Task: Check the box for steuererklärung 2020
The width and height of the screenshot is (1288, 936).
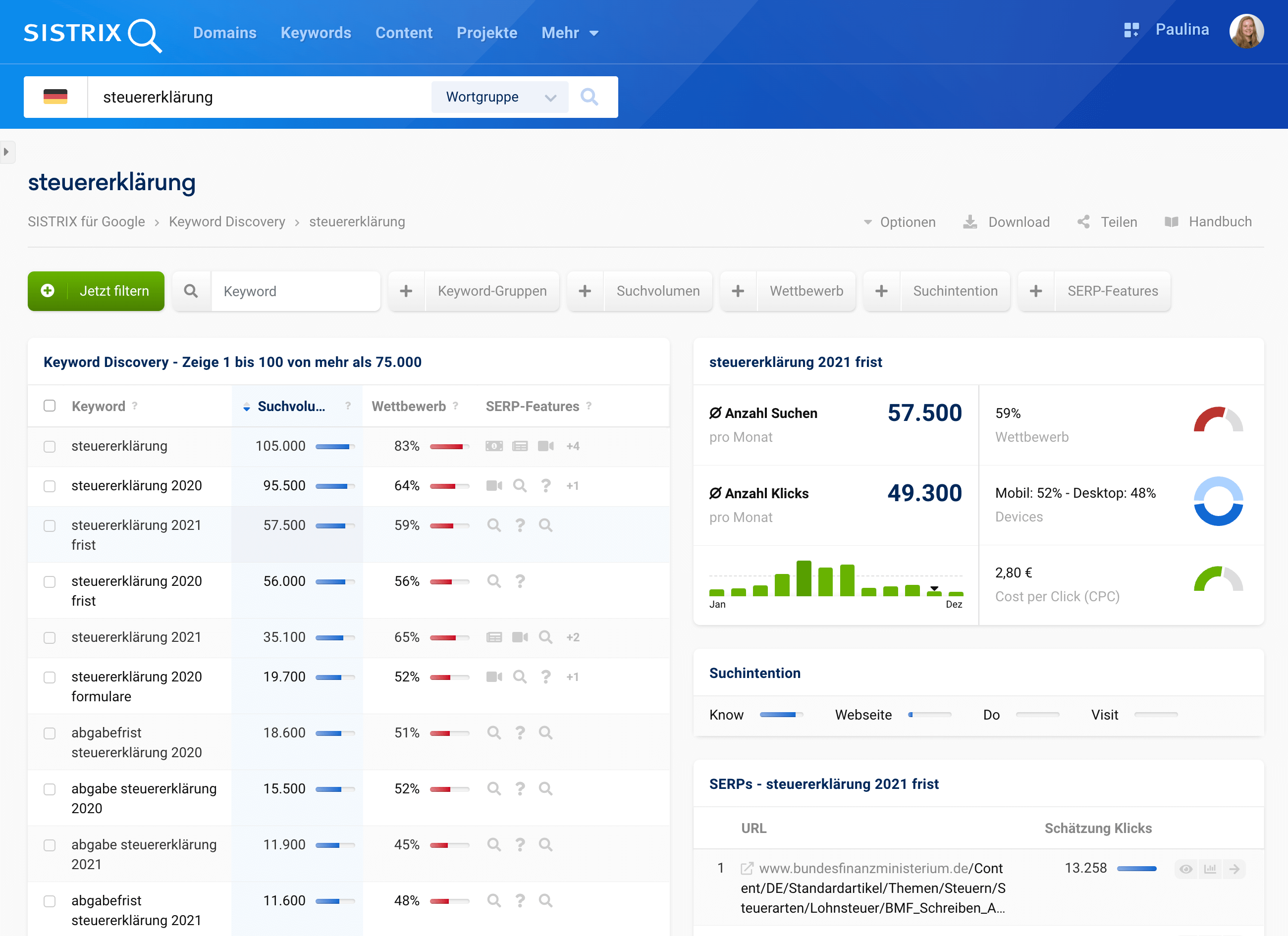Action: 50,486
